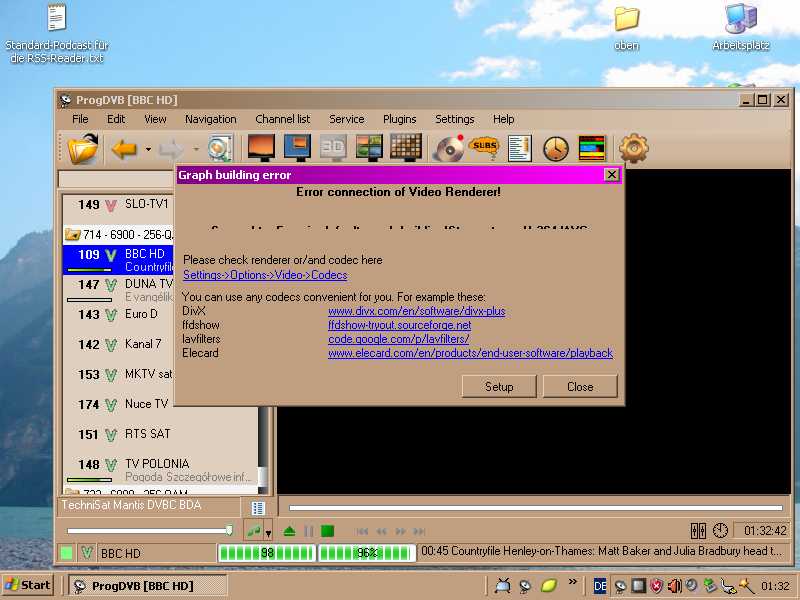This screenshot has width=800, height=600.
Task: Click the open file folder toolbar icon
Action: tap(84, 149)
